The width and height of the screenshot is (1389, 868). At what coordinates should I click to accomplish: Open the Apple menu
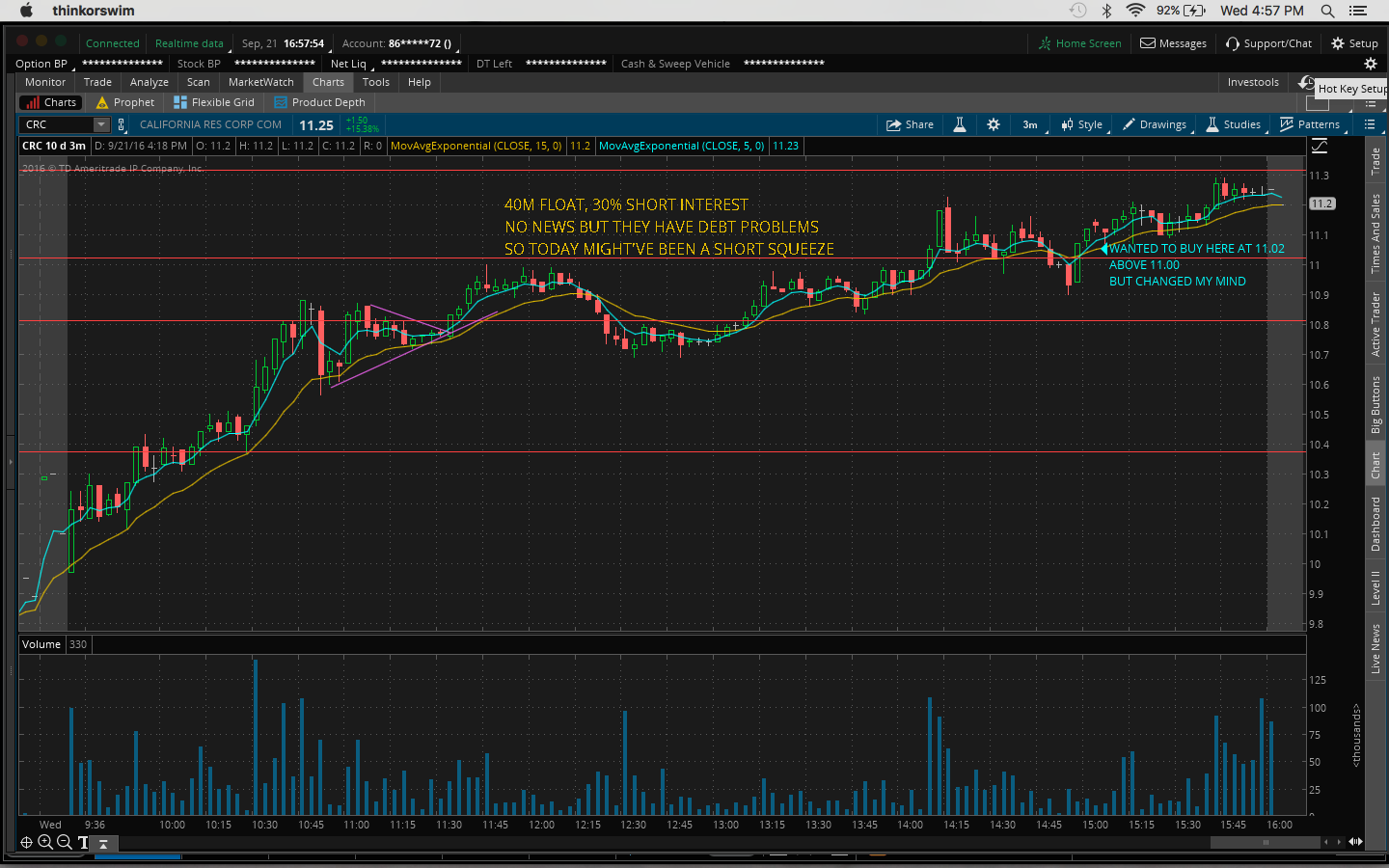26,11
